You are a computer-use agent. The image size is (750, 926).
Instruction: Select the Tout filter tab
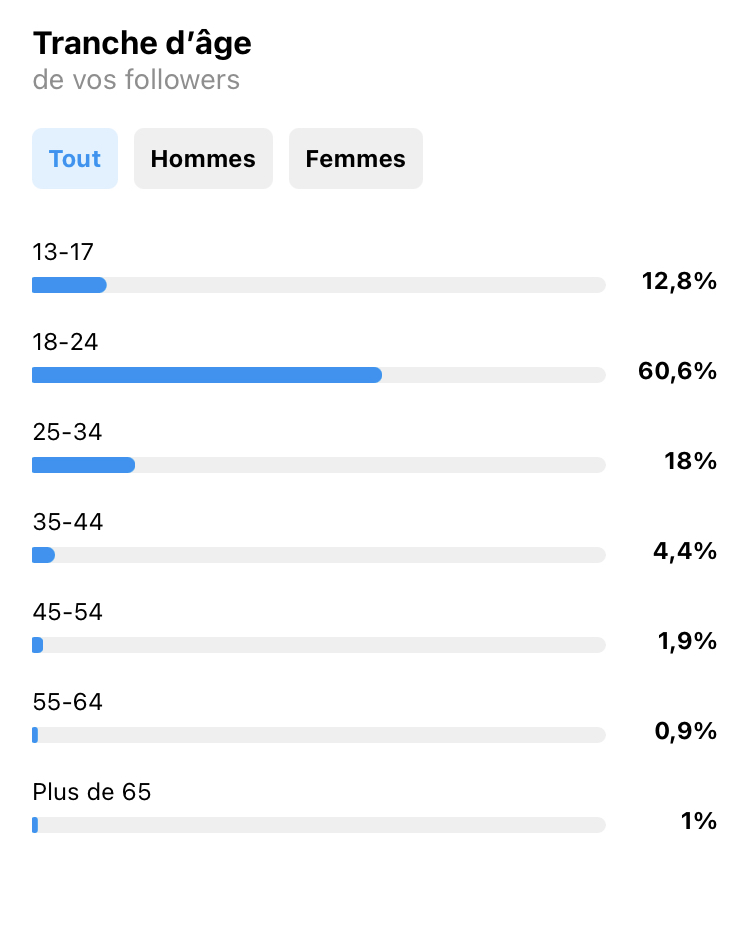pyautogui.click(x=75, y=159)
